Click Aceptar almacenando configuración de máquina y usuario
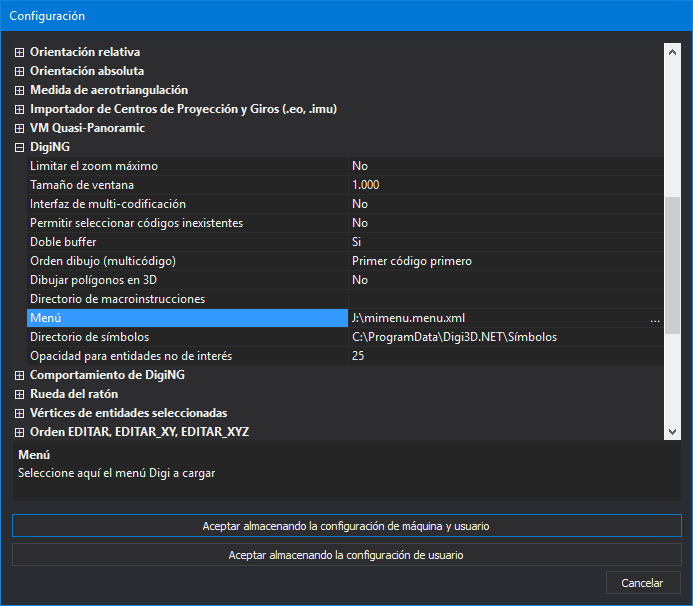693x606 pixels. click(x=346, y=526)
